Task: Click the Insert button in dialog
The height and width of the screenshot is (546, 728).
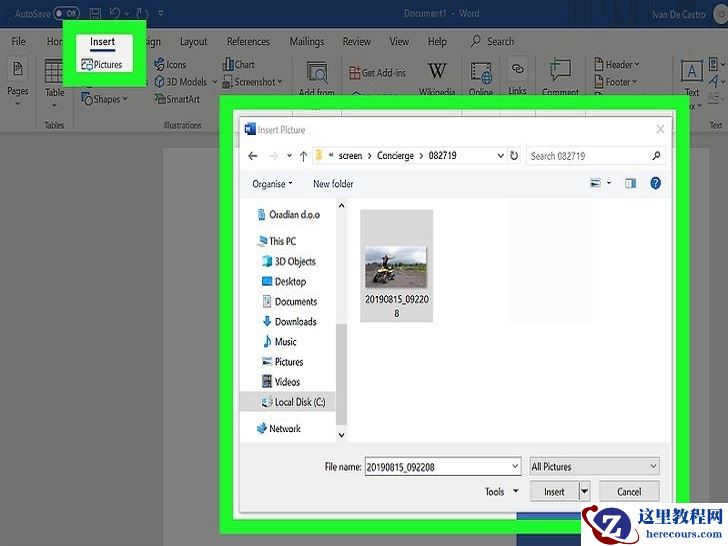Action: pyautogui.click(x=554, y=491)
